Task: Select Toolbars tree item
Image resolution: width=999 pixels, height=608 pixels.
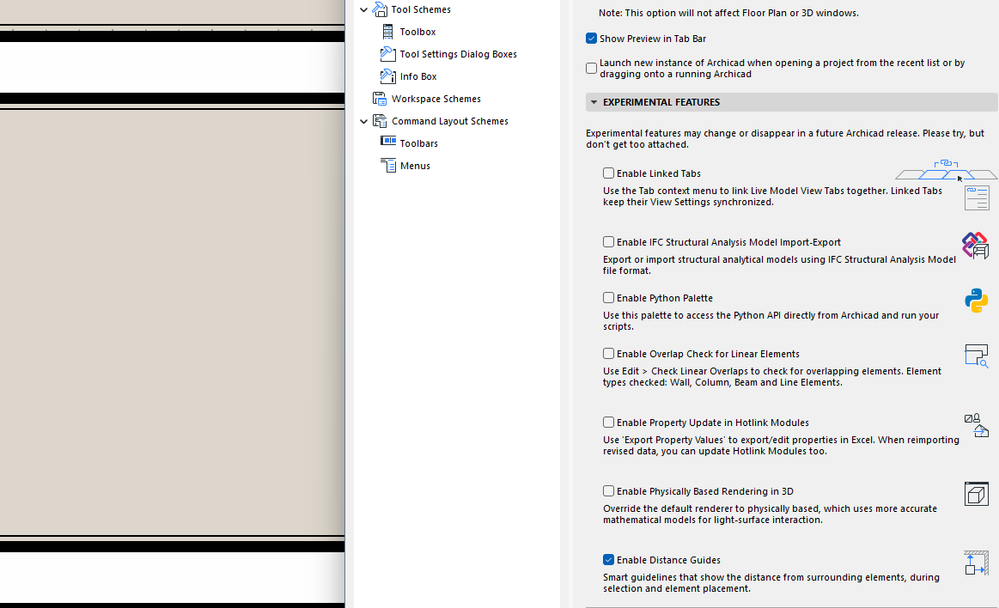Action: click(419, 143)
